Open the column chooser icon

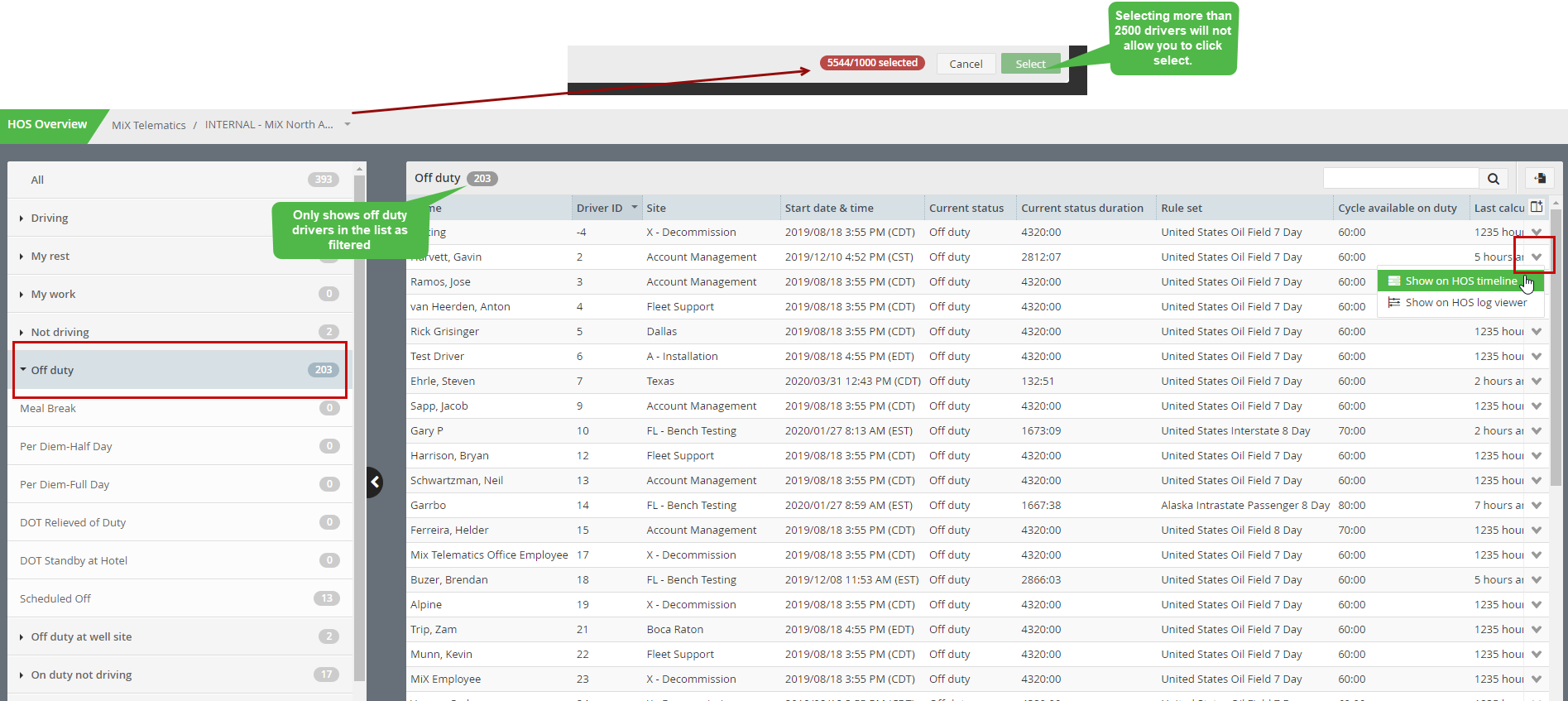[1537, 207]
